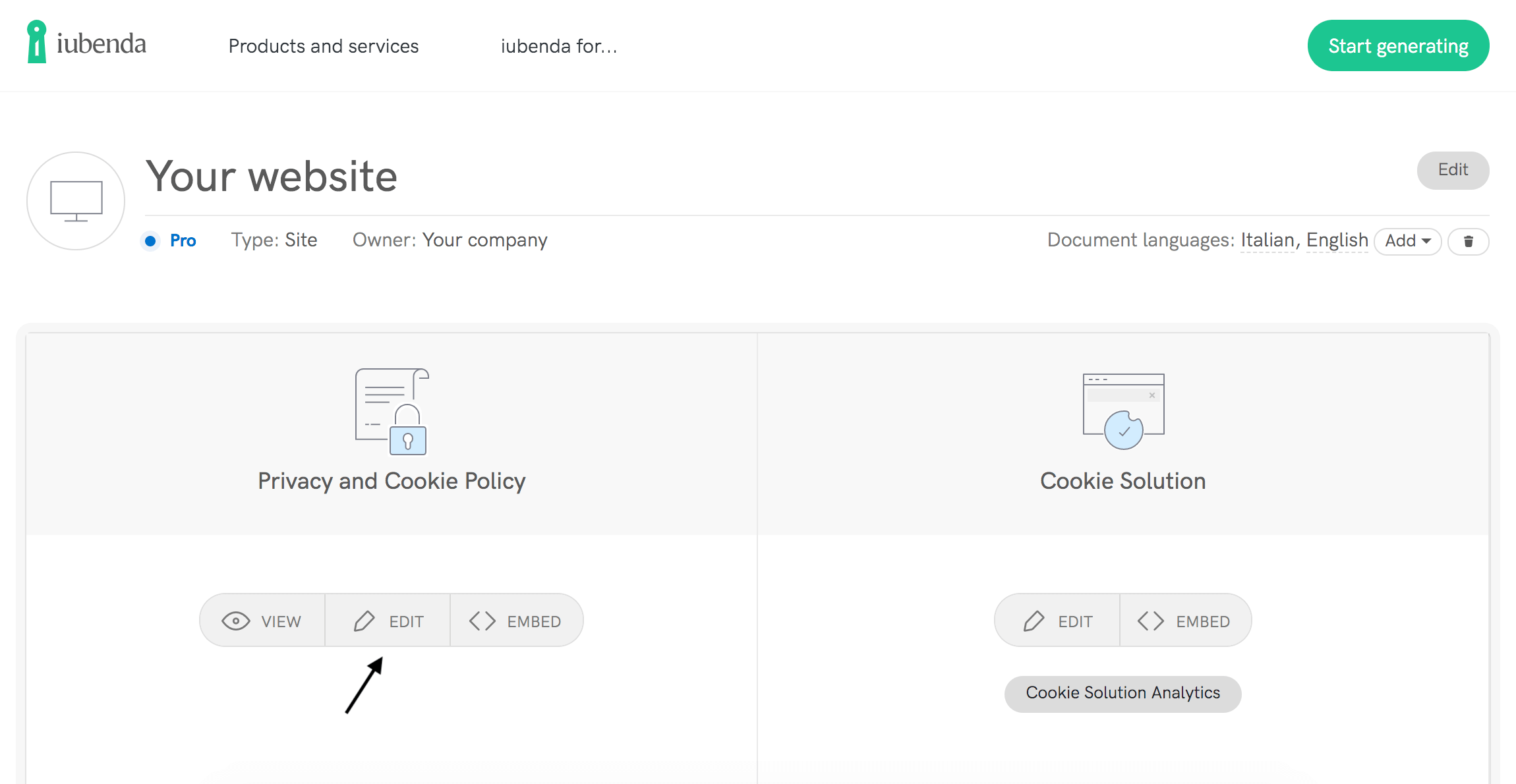The image size is (1516, 784).
Task: Click the trash icon near document languages
Action: [x=1468, y=241]
